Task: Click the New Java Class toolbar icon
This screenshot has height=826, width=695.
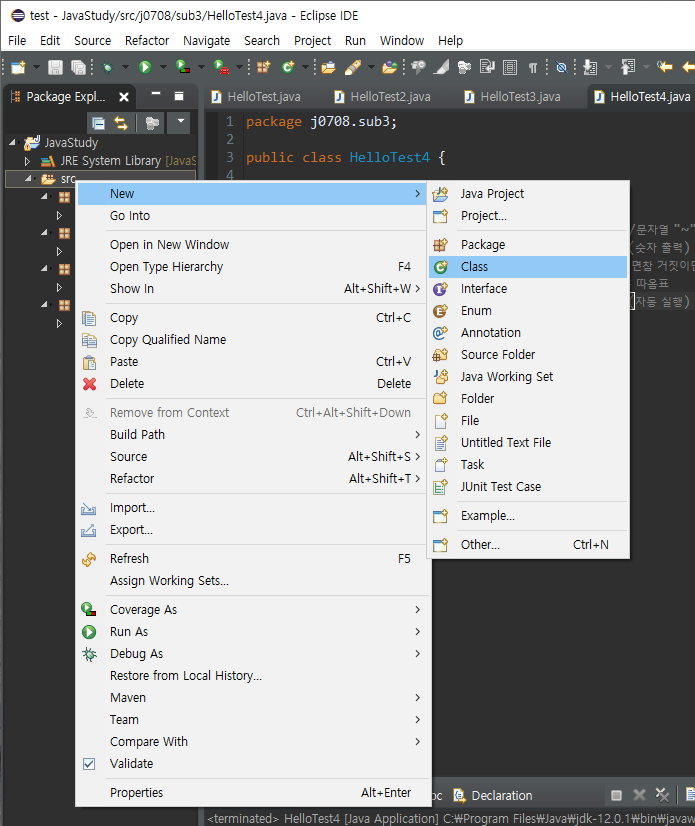Action: click(x=288, y=67)
